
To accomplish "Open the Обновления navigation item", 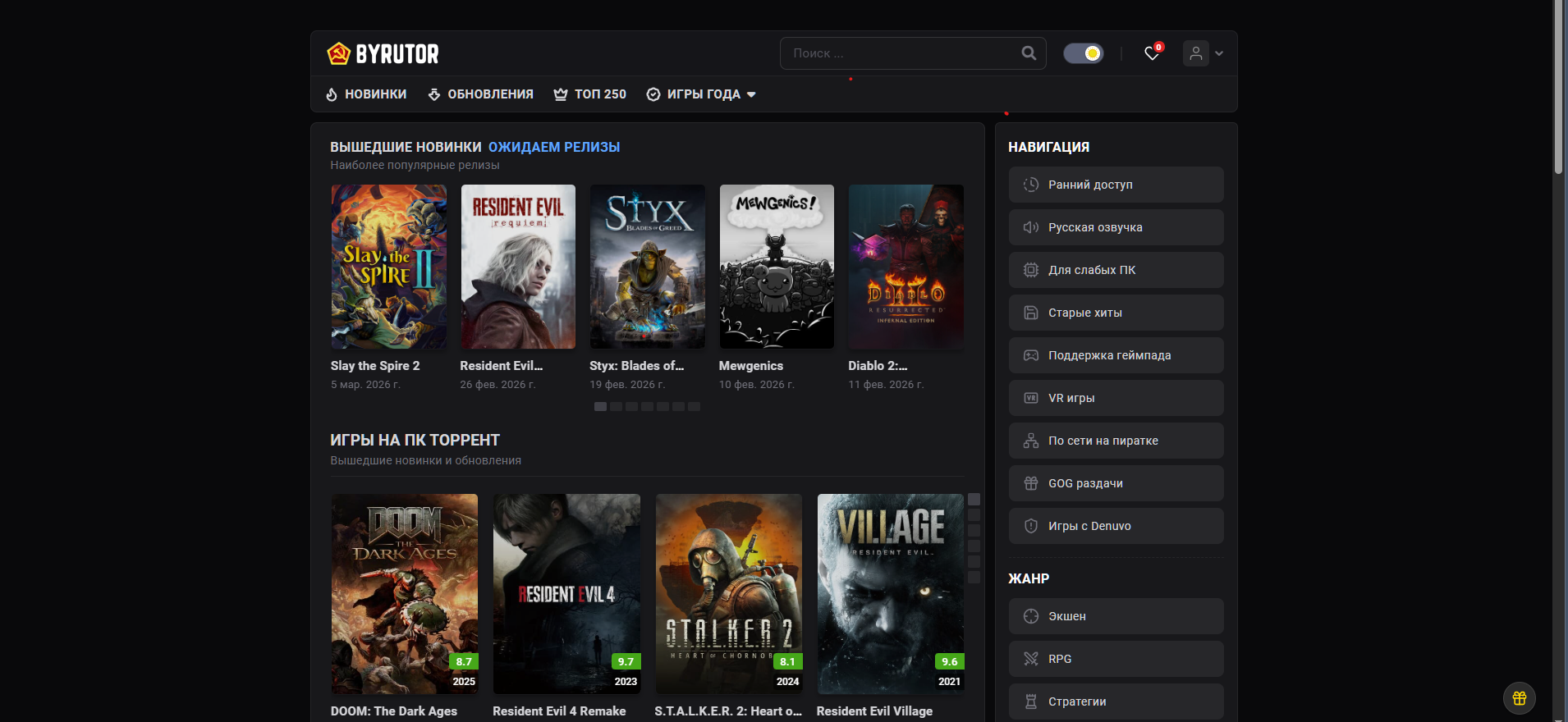I will tap(481, 94).
